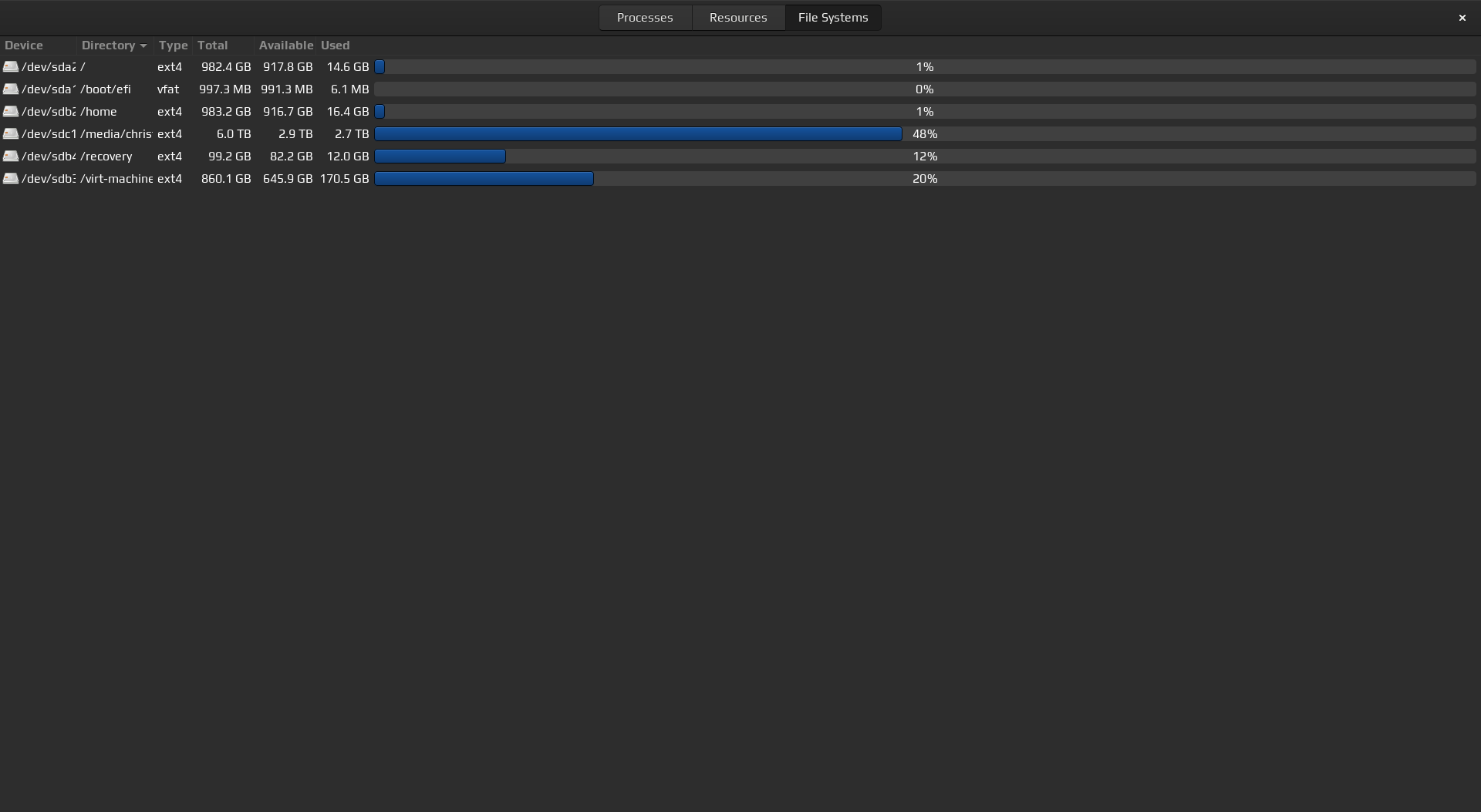
Task: Click the drive icon for /boot/efi
Action: pos(11,89)
